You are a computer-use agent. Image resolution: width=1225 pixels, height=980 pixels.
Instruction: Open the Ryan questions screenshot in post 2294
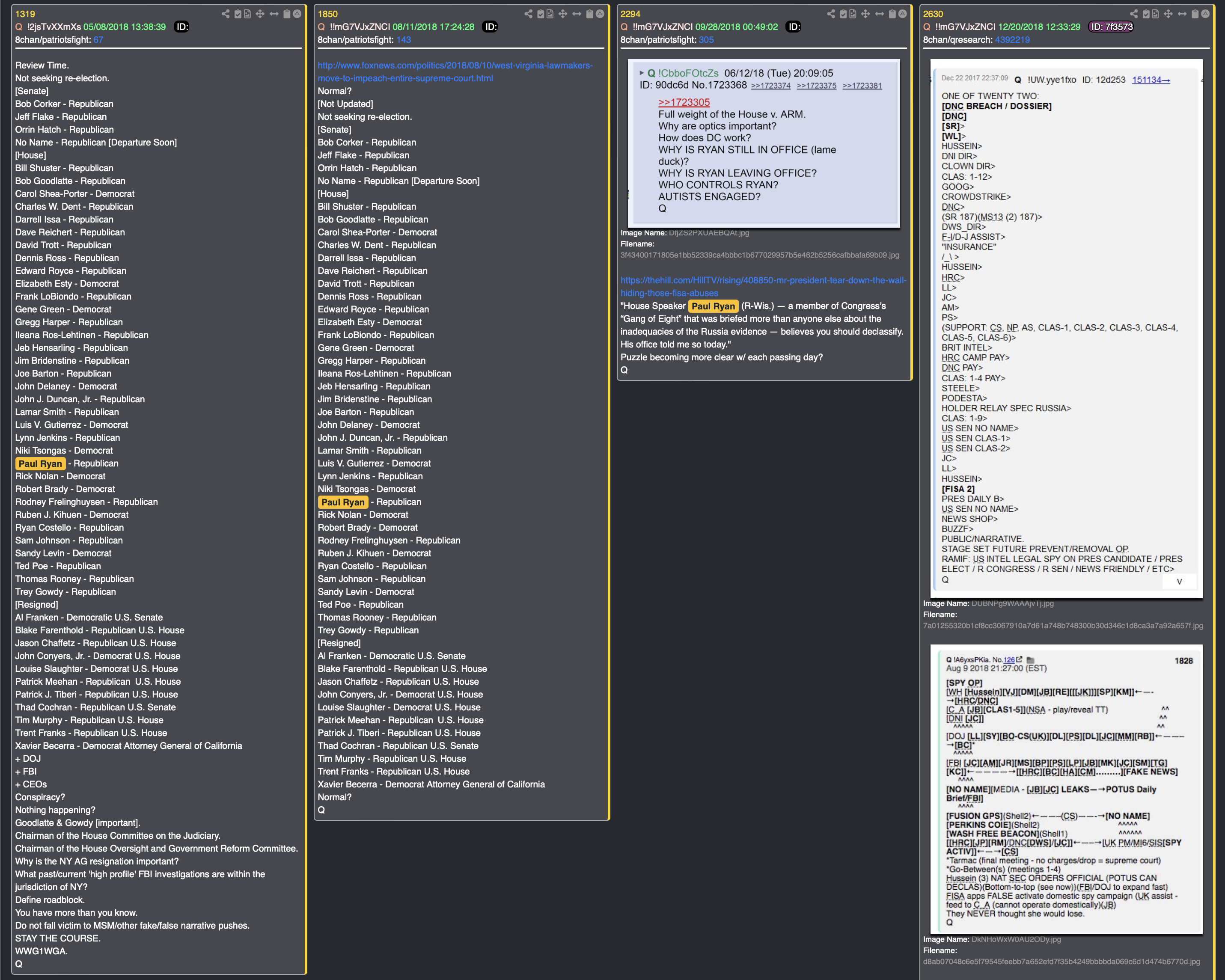coord(764,143)
